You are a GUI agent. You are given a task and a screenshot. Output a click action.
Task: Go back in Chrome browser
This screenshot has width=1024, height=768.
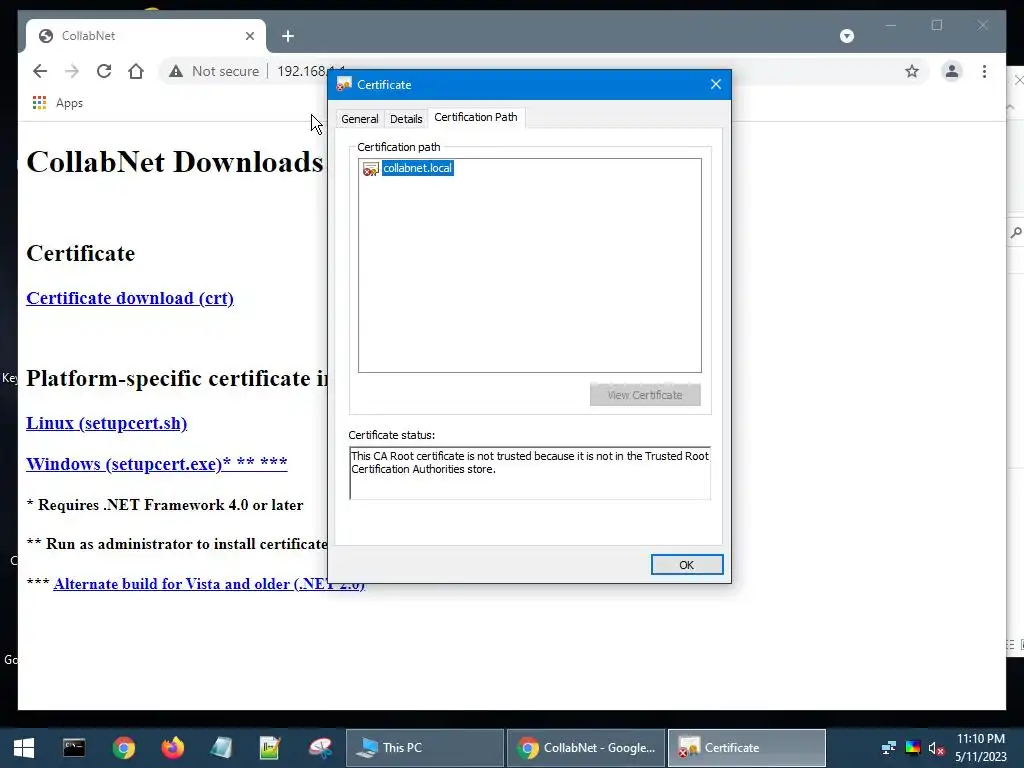coord(40,71)
